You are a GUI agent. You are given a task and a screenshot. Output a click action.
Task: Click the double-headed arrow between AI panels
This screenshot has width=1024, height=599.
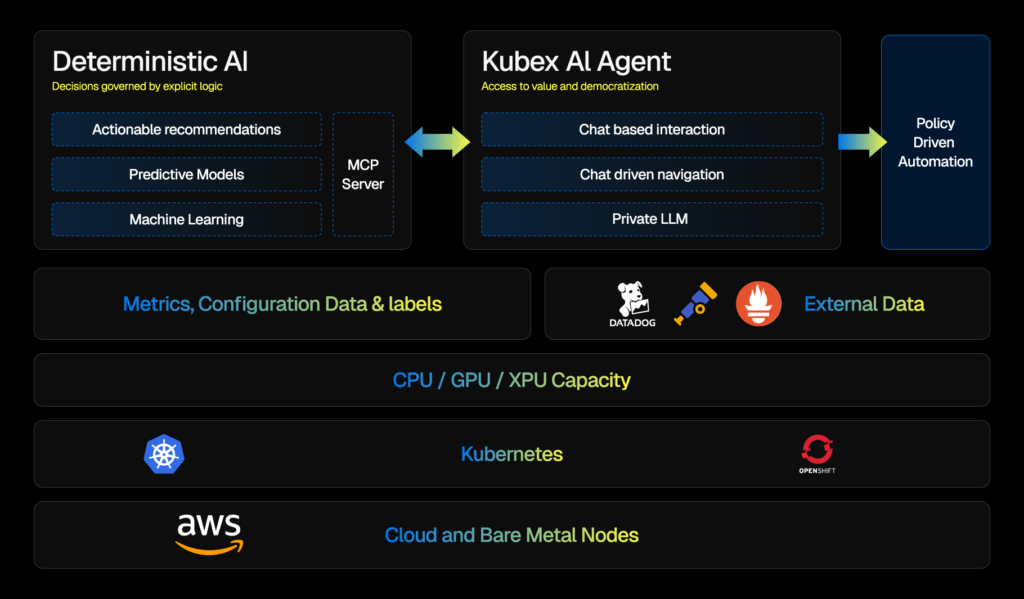(437, 142)
